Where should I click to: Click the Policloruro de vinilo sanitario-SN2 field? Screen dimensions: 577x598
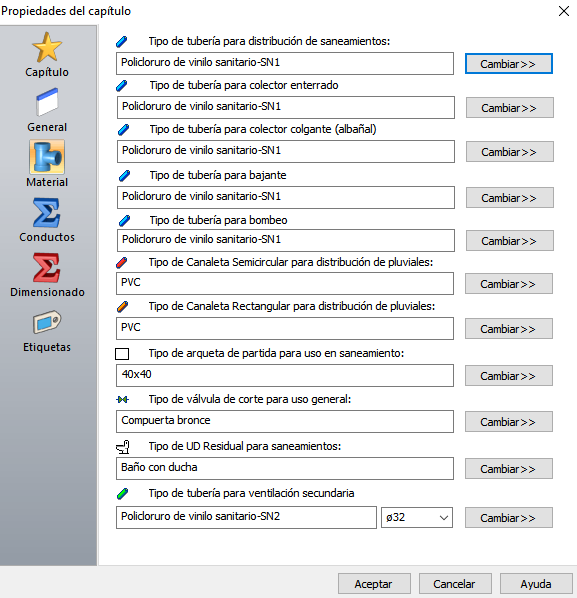[x=246, y=518]
